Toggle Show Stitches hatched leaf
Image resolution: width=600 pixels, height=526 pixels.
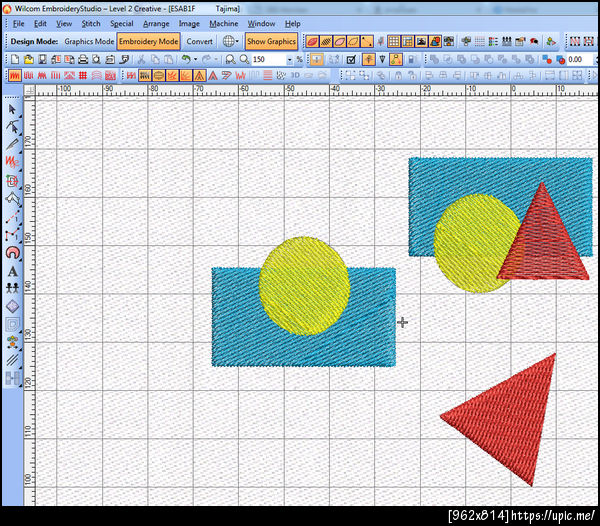(x=326, y=41)
